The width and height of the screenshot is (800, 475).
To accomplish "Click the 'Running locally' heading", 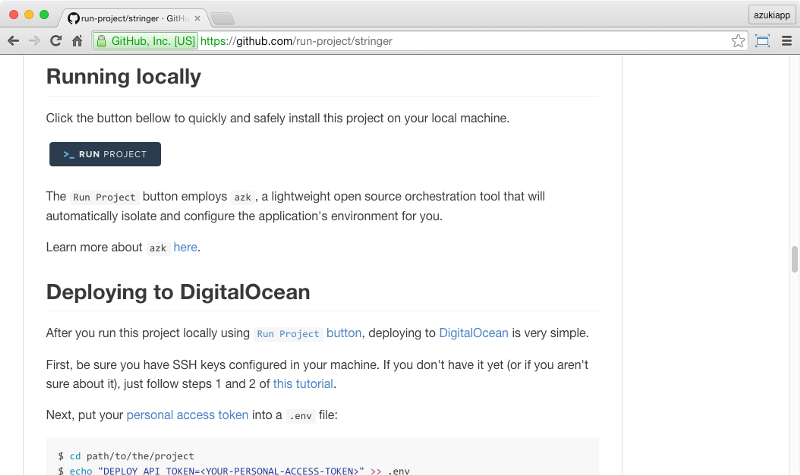I will coord(123,77).
